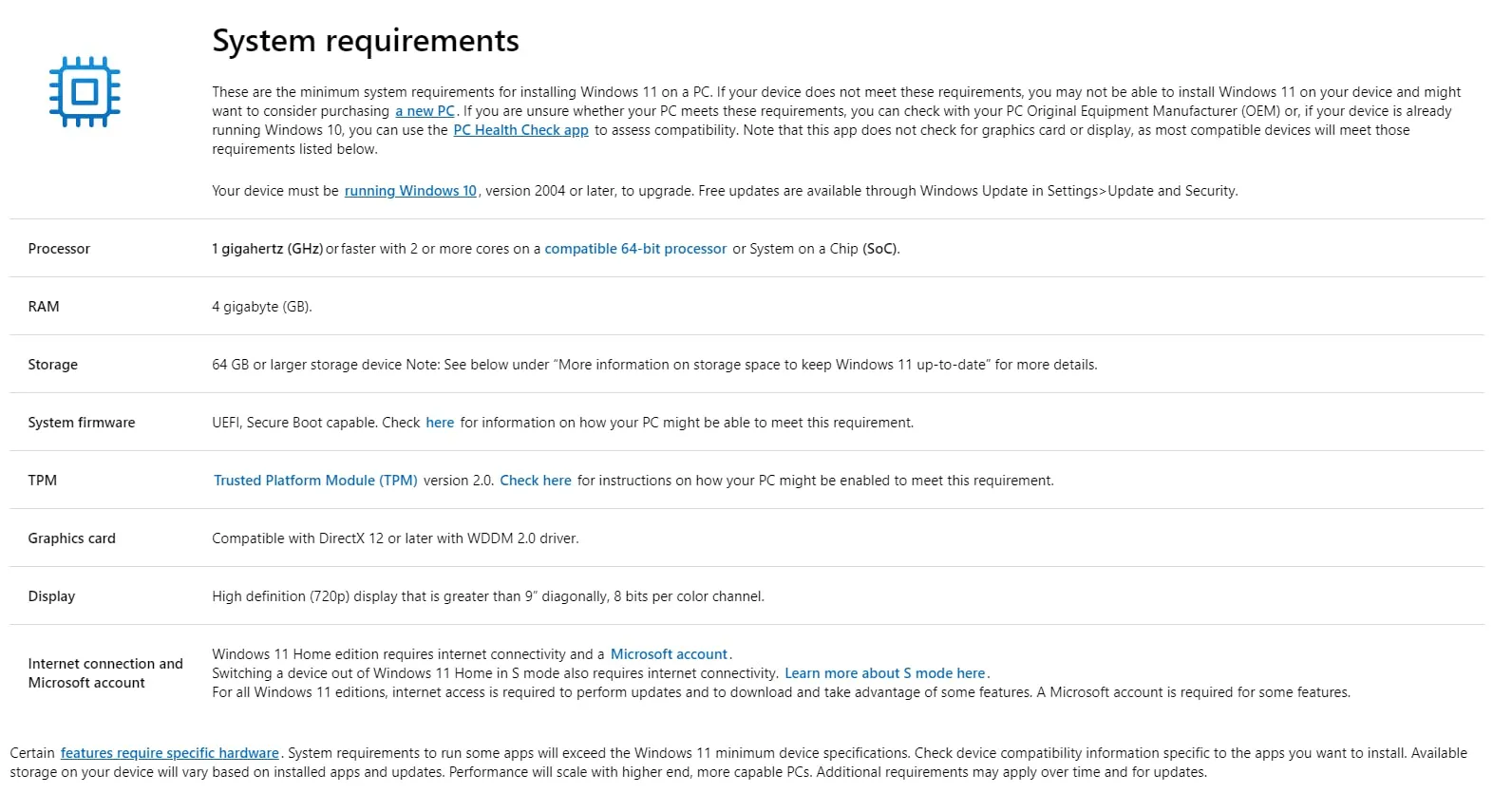Screen dimensions: 1512x812
Task: Open the compatible 64-bit processor link
Action: click(635, 249)
